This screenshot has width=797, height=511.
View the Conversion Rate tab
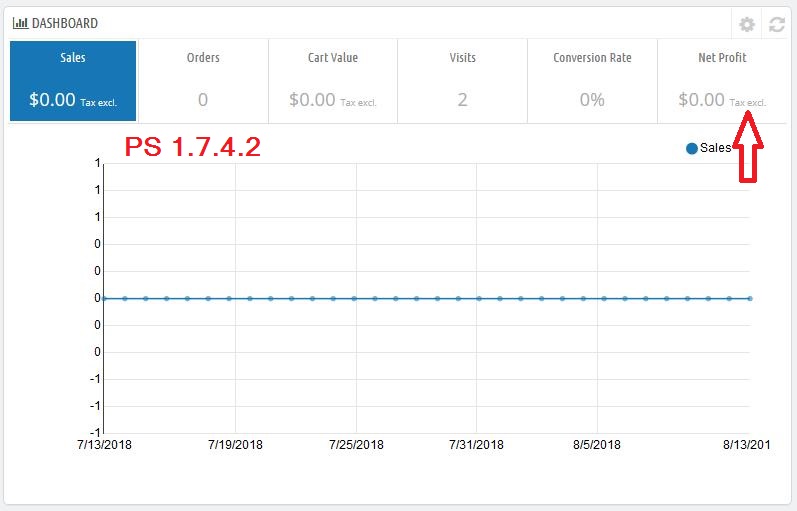[592, 80]
